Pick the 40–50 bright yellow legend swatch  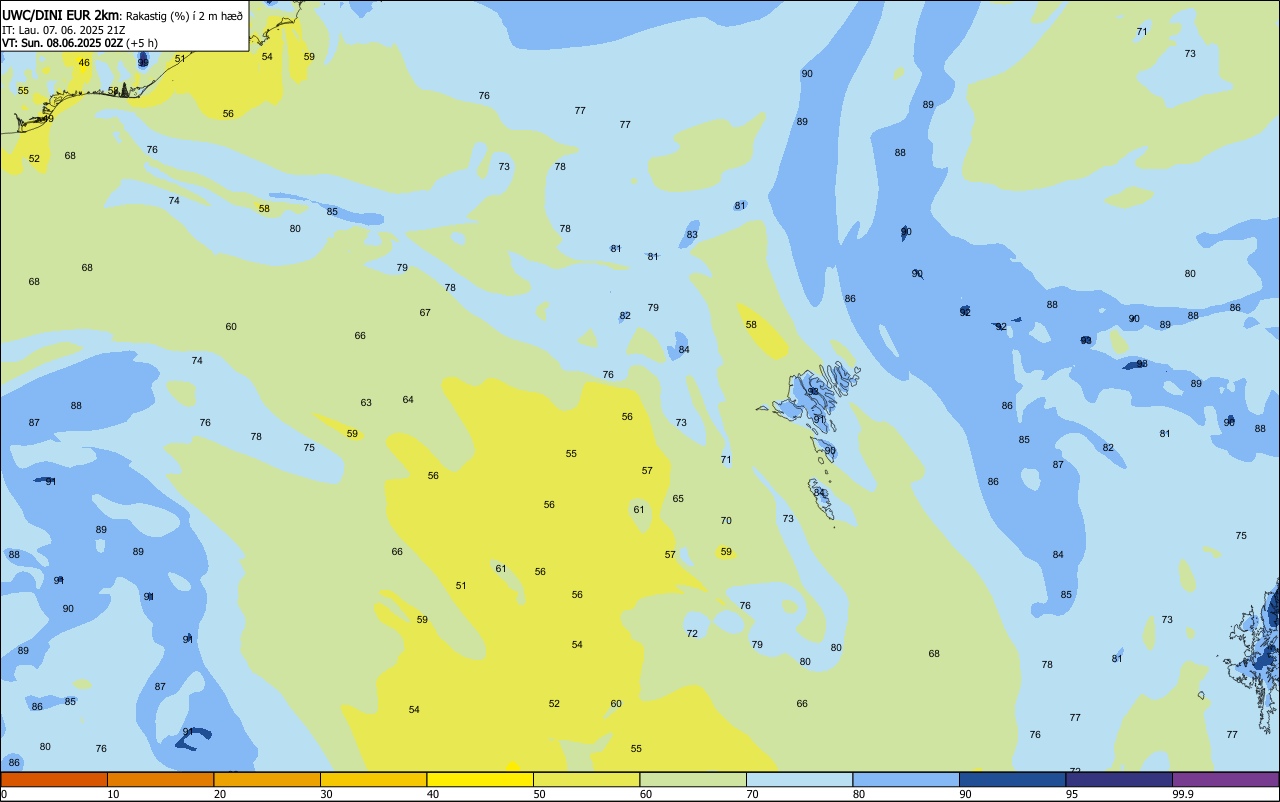(x=480, y=779)
